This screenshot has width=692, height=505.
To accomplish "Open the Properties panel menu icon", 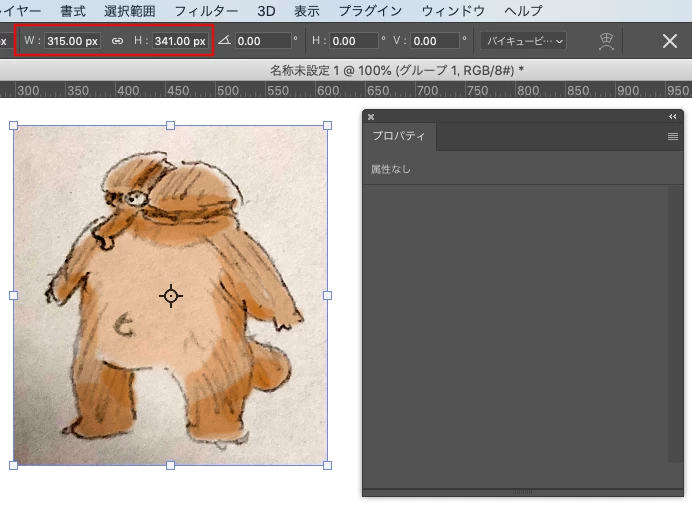I will [x=673, y=136].
